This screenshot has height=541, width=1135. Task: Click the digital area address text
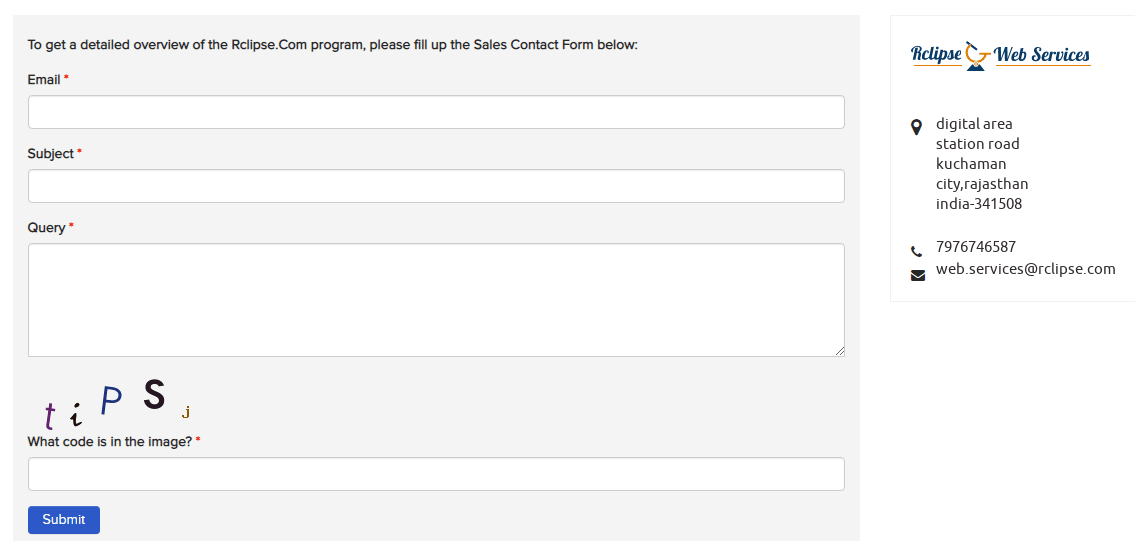tap(974, 124)
